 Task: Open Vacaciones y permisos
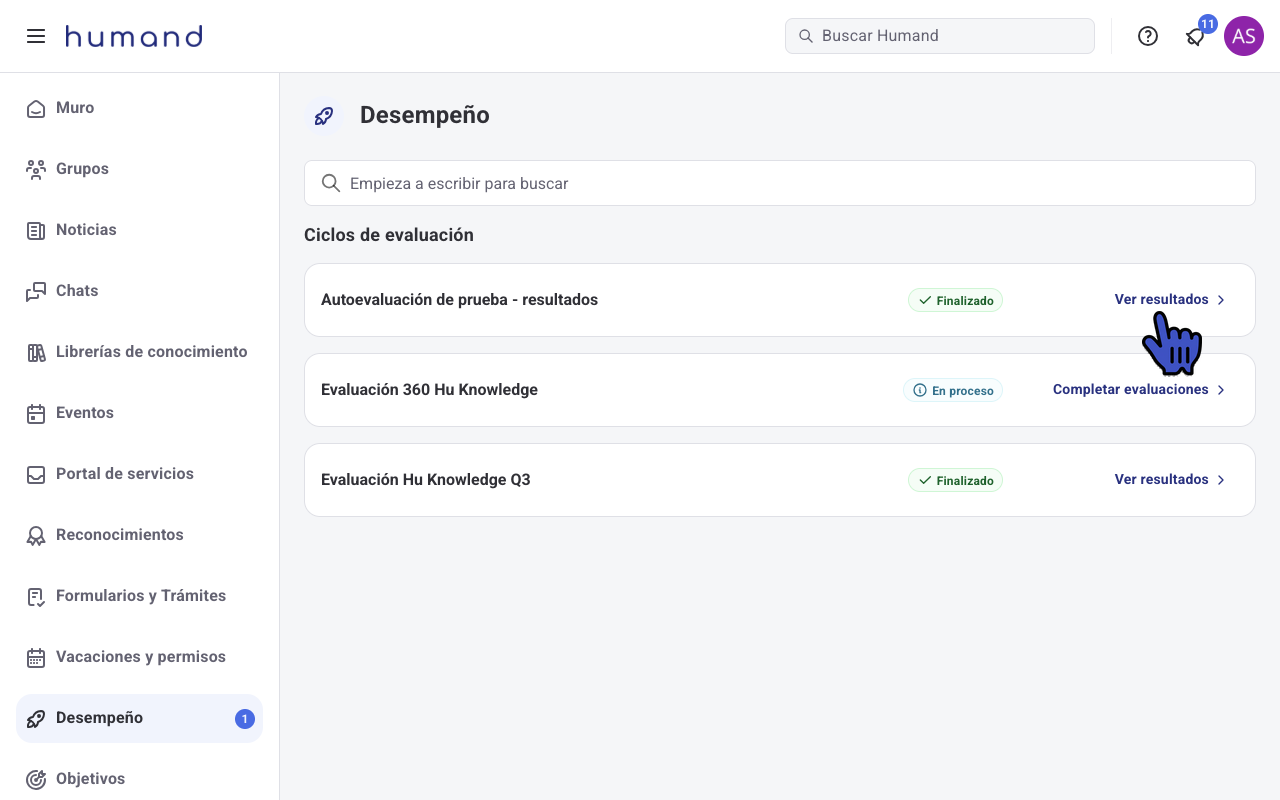140,657
